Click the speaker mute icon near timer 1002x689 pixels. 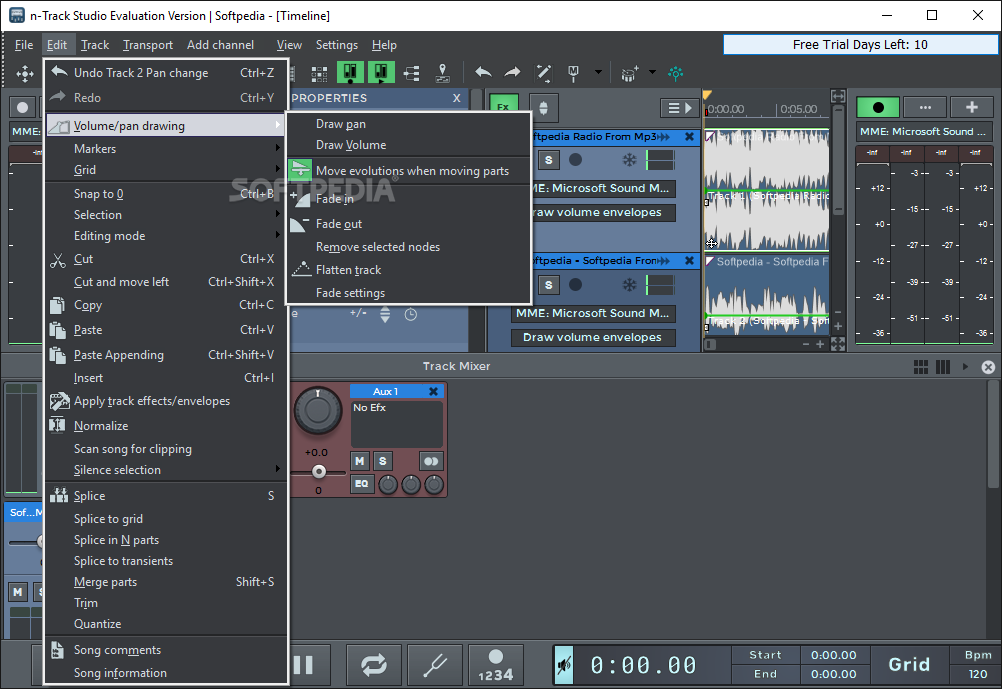(564, 665)
